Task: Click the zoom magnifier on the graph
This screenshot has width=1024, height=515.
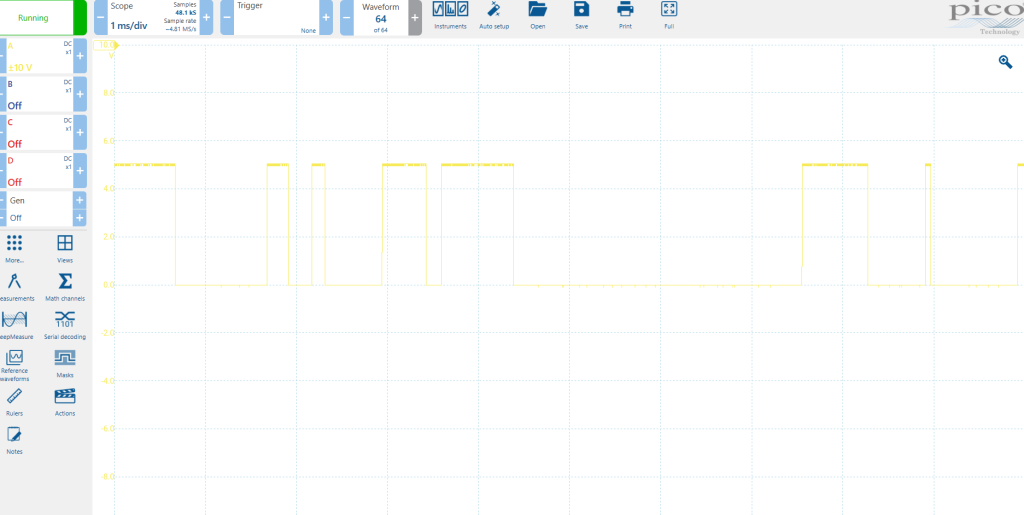Action: tap(1005, 62)
